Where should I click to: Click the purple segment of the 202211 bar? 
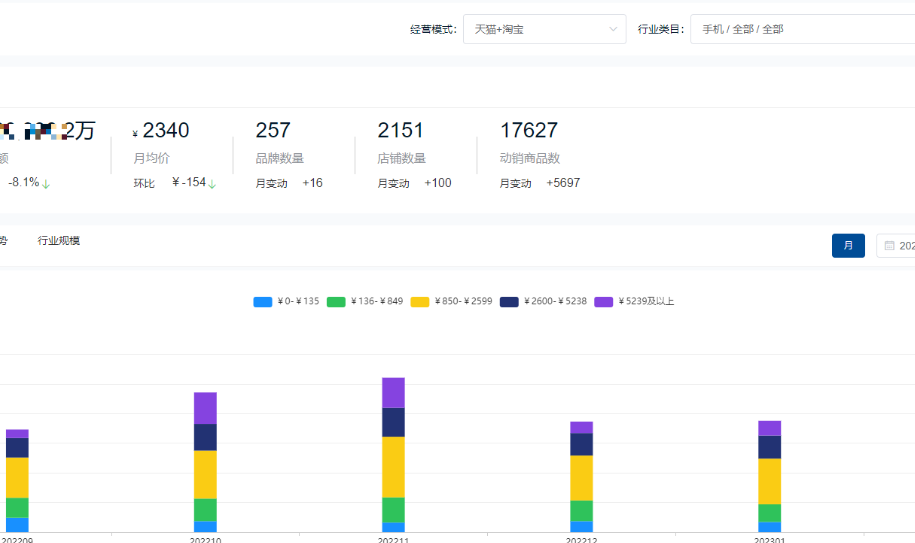393,393
